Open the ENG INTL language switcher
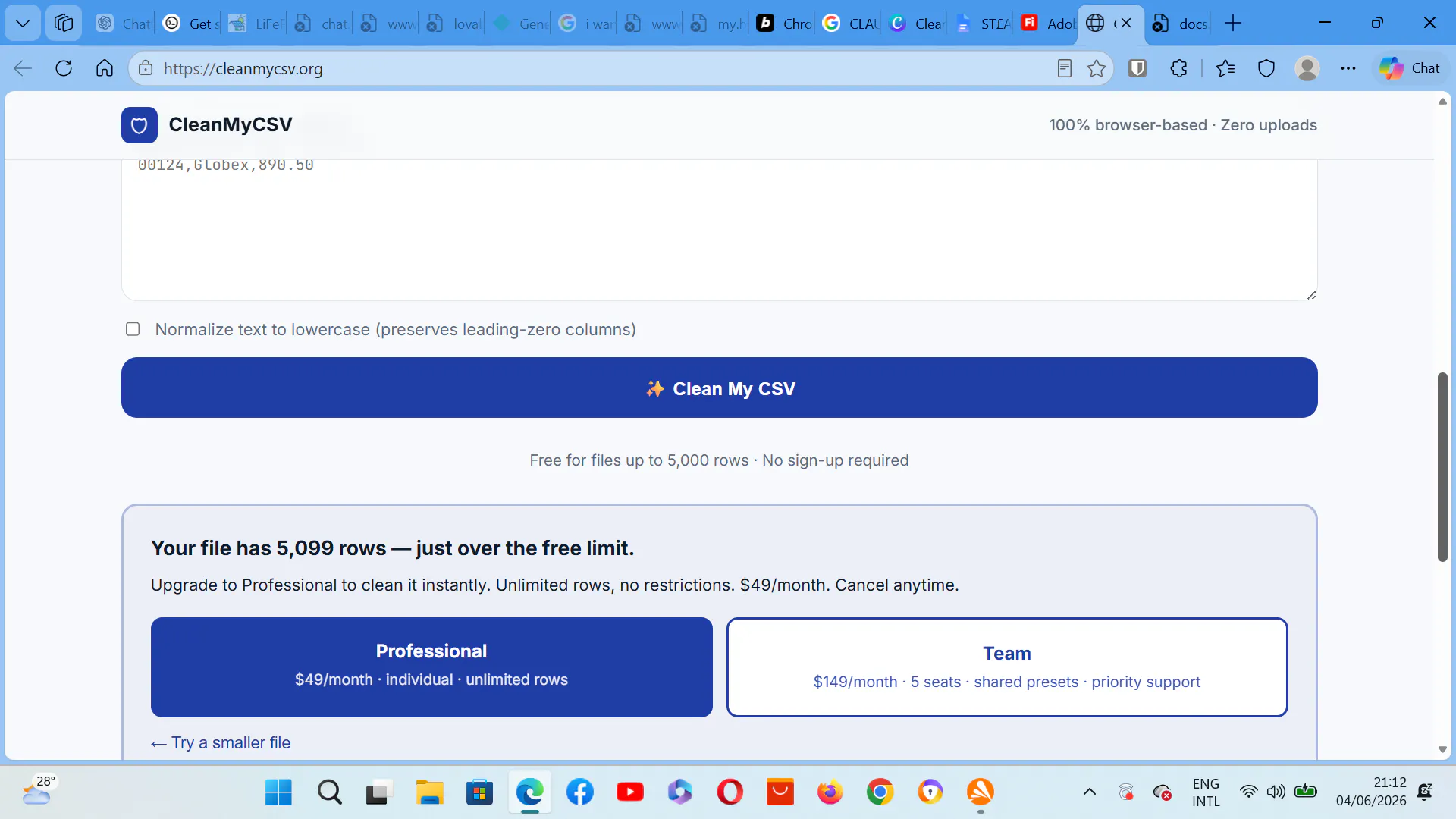 pos(1206,792)
